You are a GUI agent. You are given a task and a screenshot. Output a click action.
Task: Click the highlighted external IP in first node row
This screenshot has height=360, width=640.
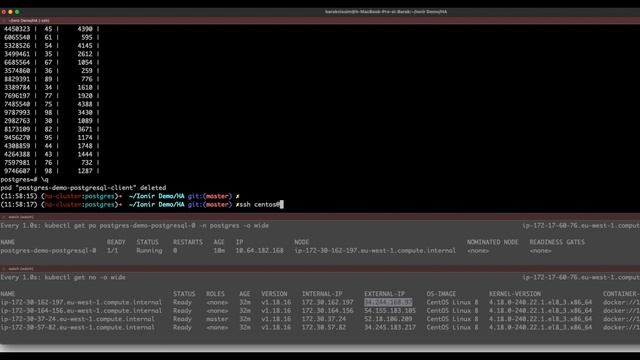(388, 302)
